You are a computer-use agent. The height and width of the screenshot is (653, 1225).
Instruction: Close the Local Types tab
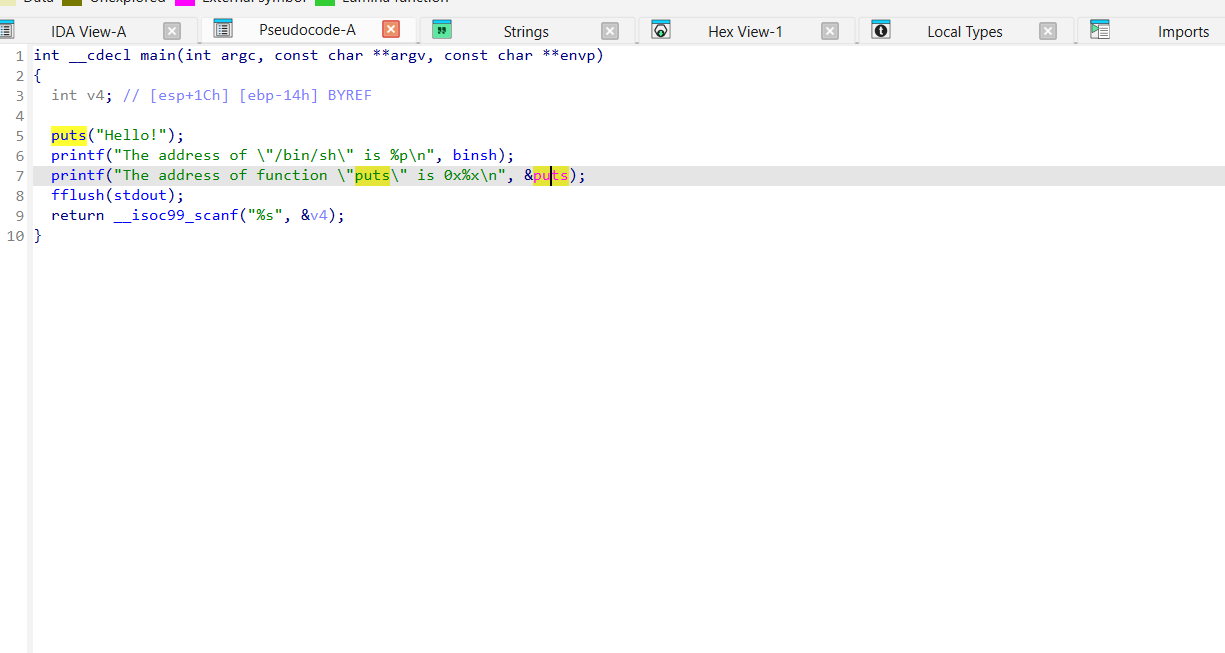(x=1048, y=31)
